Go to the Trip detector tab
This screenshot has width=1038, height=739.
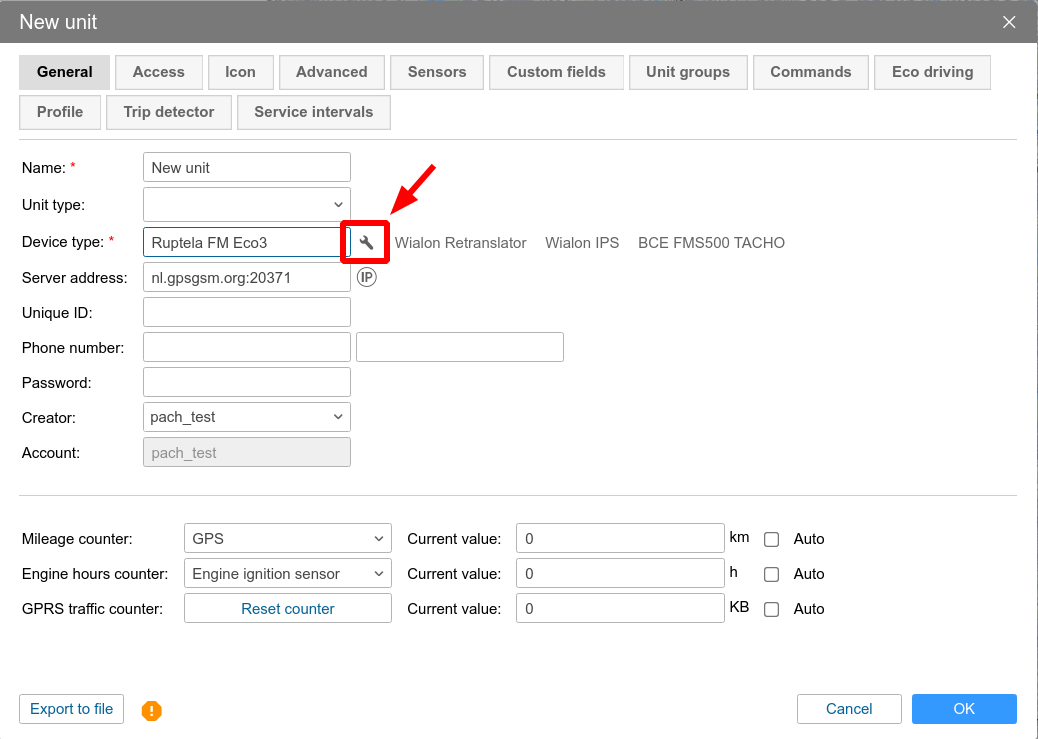pyautogui.click(x=169, y=112)
